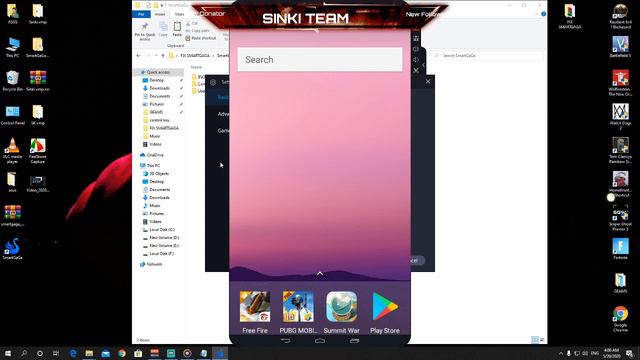This screenshot has height=360, width=640.
Task: Select 3D Objects in Explorer sidebar
Action: (x=159, y=173)
